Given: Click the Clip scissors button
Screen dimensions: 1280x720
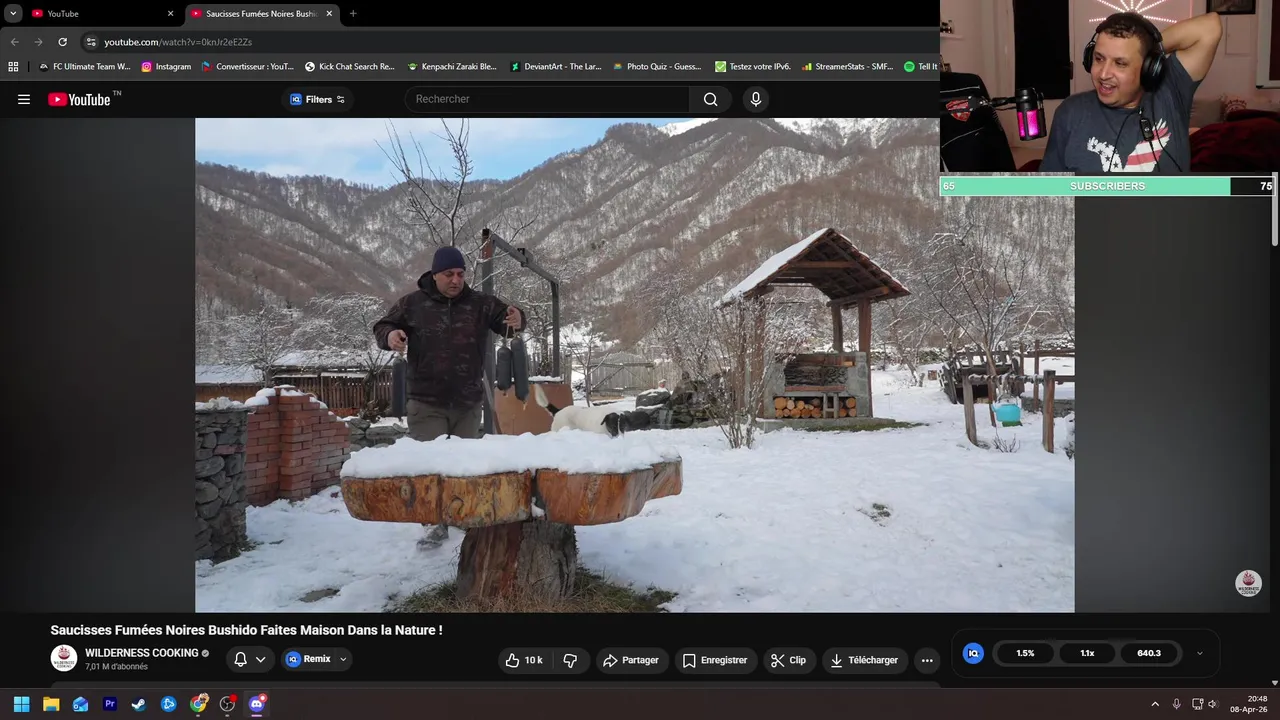Looking at the screenshot, I should pos(788,660).
